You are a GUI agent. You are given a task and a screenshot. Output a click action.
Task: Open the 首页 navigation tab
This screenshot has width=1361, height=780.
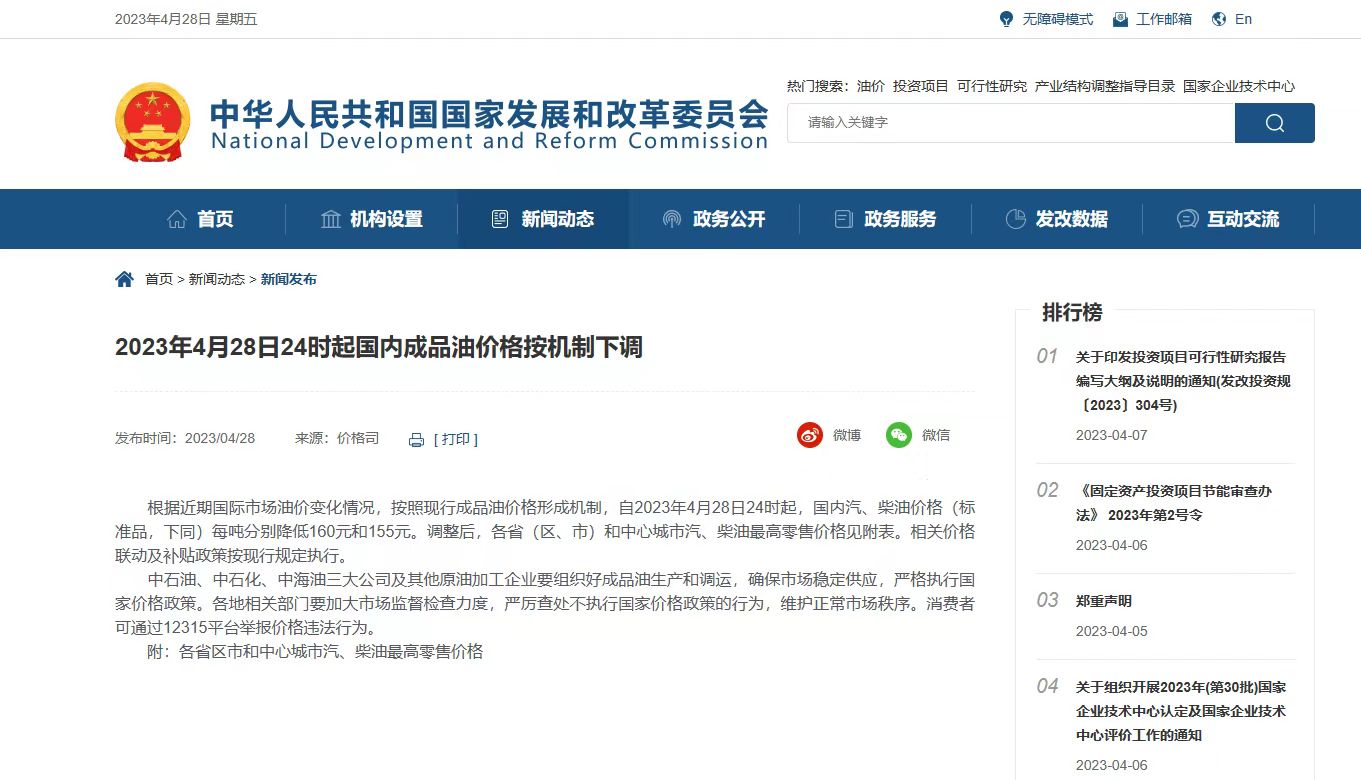point(200,219)
